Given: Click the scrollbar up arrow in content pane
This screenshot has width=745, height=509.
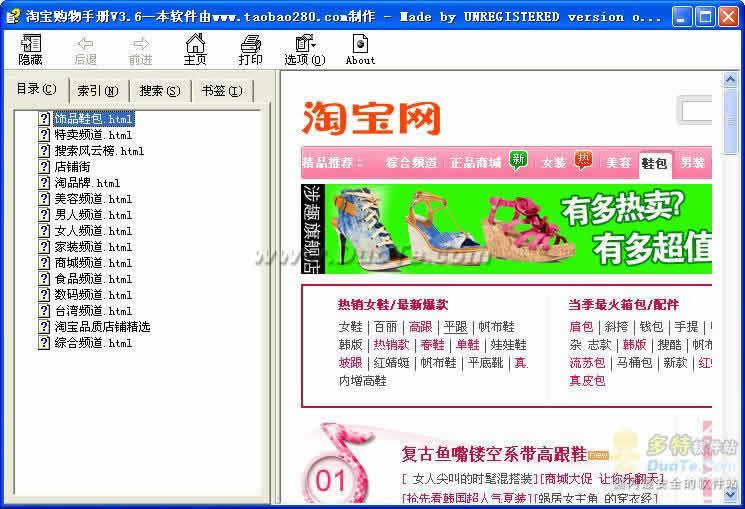Looking at the screenshot, I should coord(730,79).
